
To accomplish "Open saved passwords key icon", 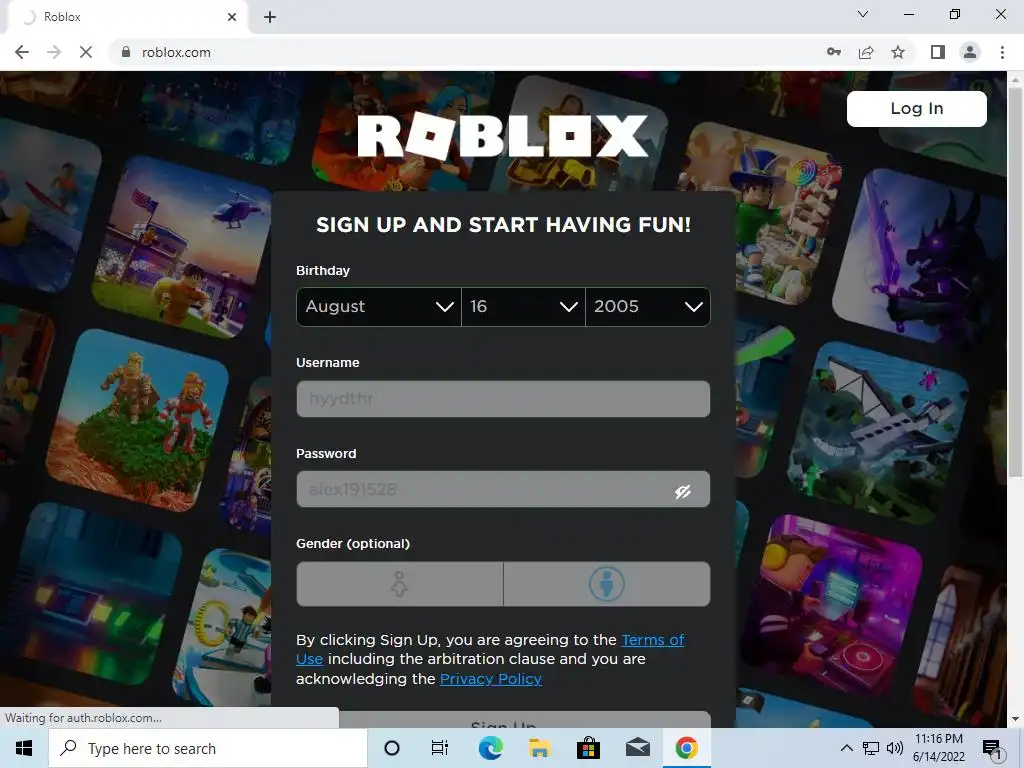I will 833,52.
